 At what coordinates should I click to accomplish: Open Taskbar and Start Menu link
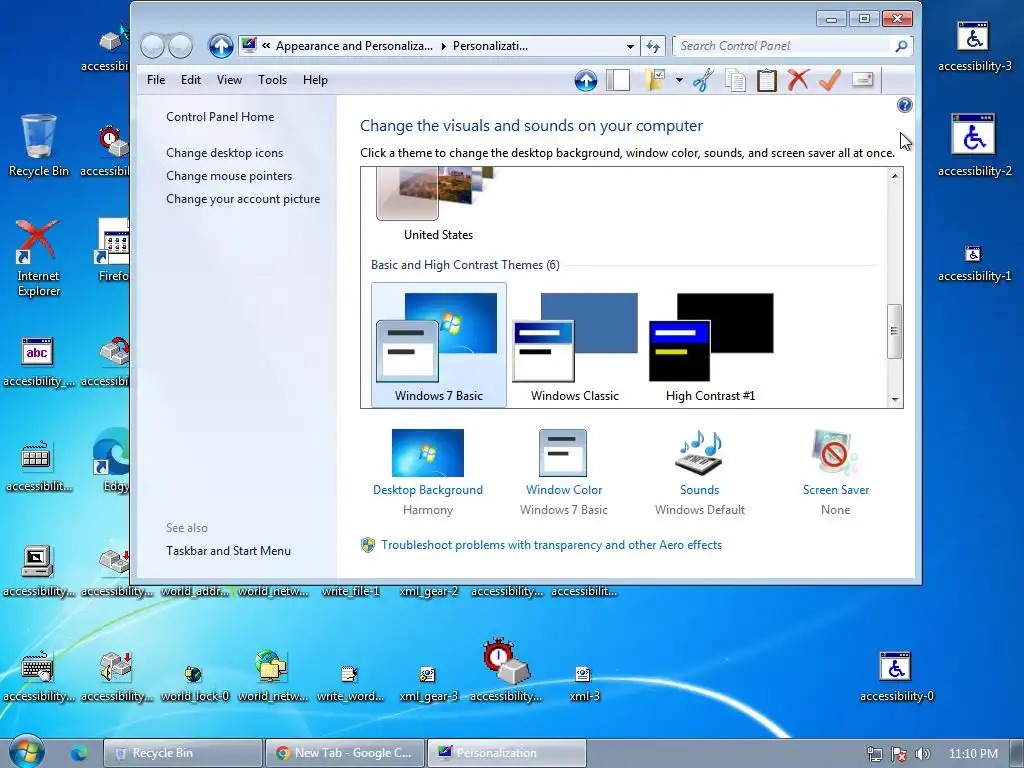(229, 551)
